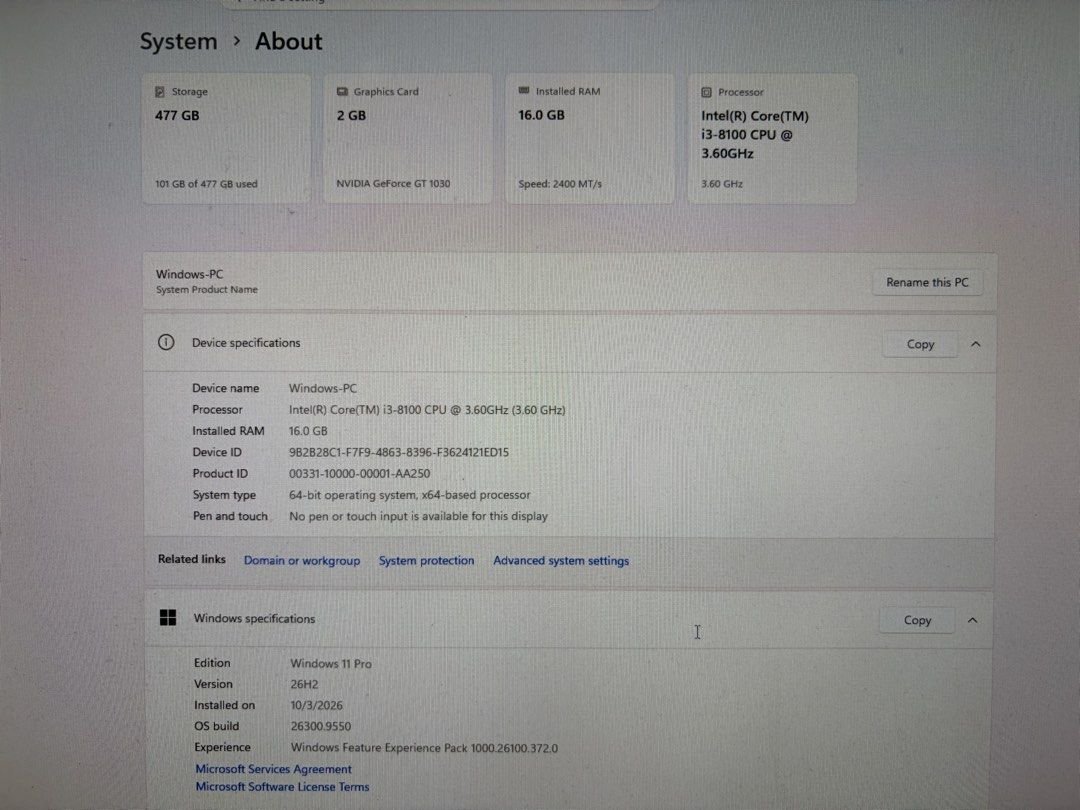Click the Storage card icon
This screenshot has height=810, width=1080.
pyautogui.click(x=160, y=92)
